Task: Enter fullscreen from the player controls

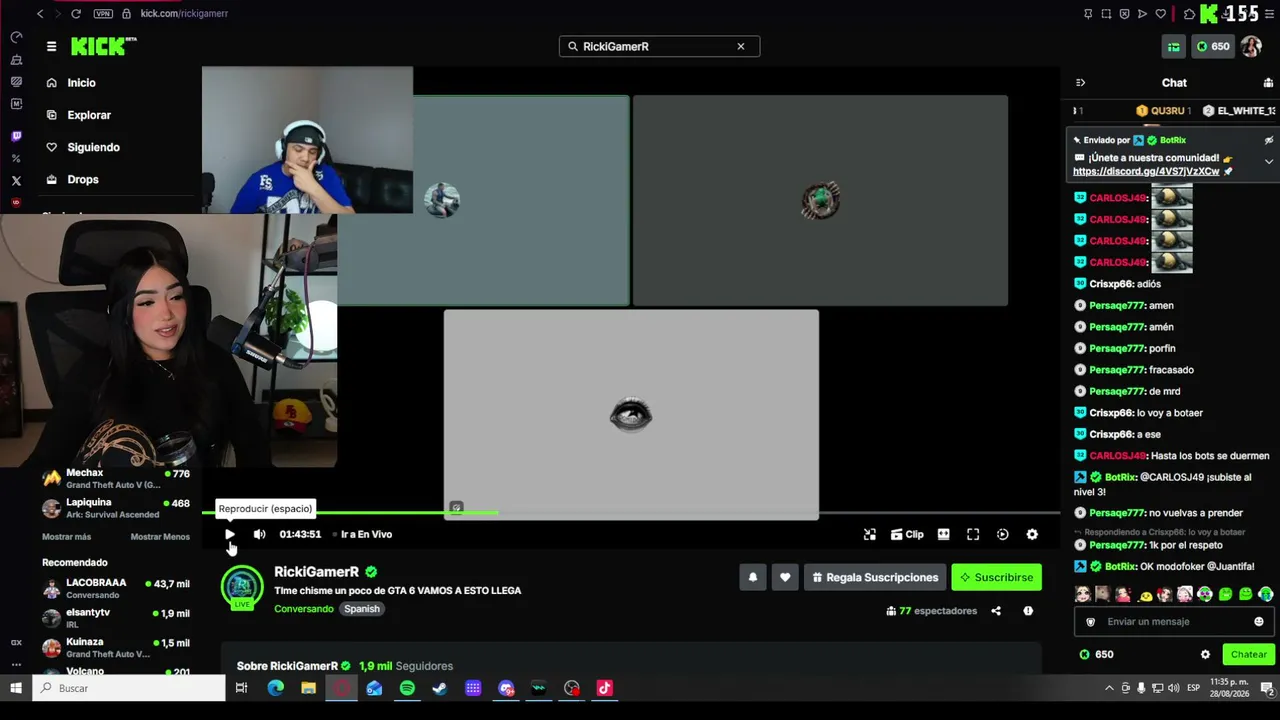Action: [973, 534]
